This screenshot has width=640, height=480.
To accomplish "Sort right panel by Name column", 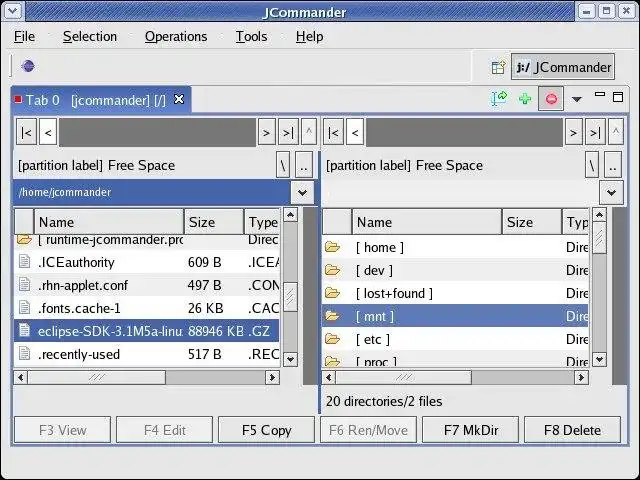I will [427, 222].
